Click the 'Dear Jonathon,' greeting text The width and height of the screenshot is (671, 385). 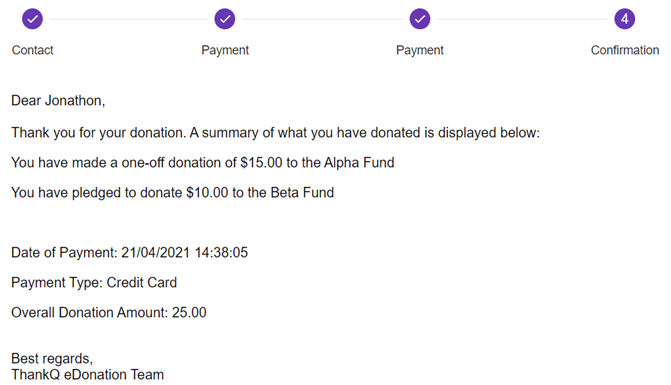click(58, 101)
